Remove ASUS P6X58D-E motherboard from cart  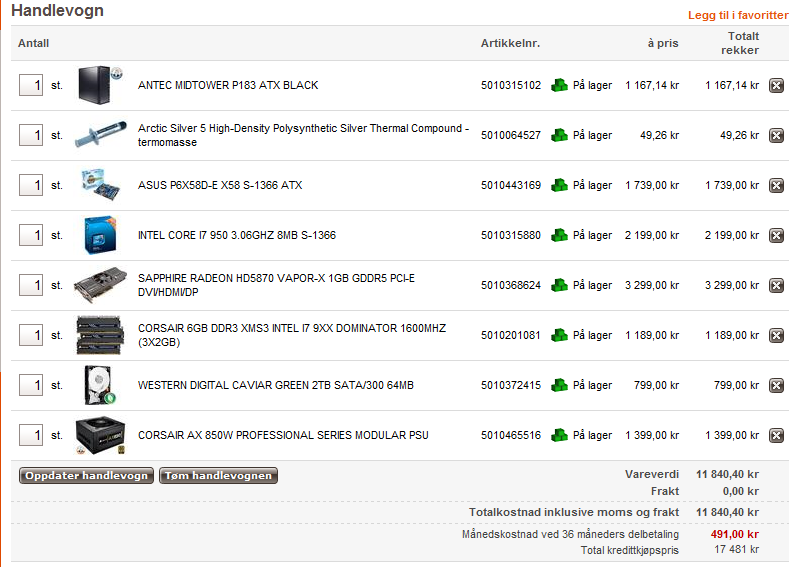(776, 185)
